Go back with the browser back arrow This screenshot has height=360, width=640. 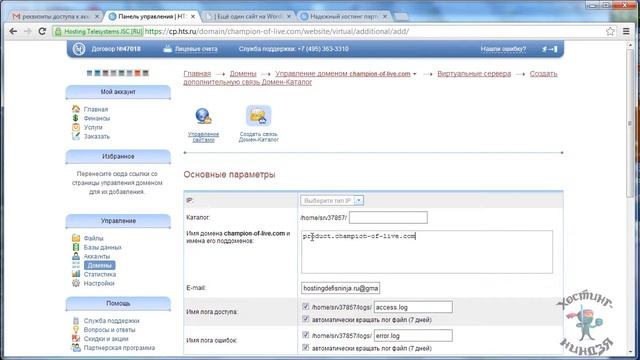13,31
